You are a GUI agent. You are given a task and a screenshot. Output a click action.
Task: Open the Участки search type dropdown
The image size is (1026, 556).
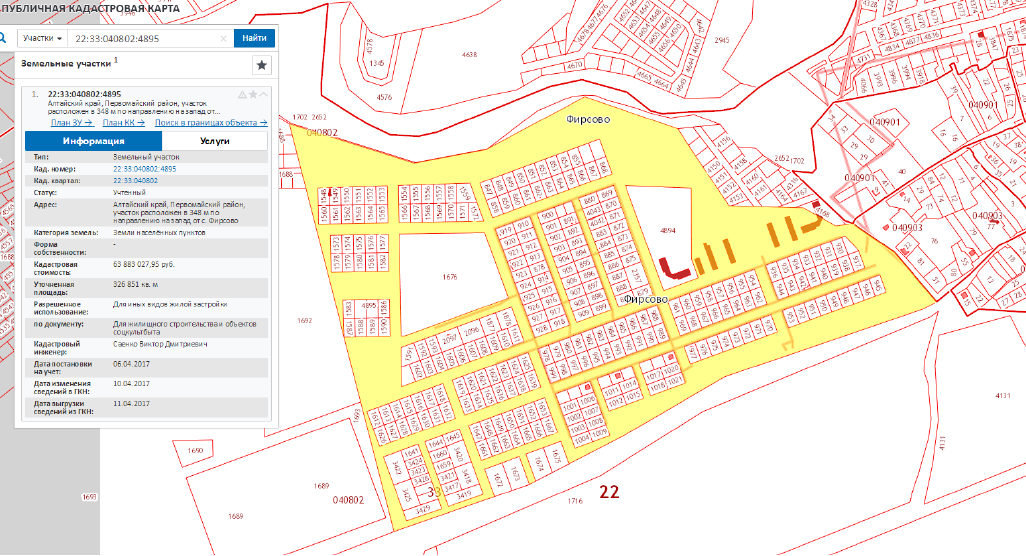tap(44, 38)
